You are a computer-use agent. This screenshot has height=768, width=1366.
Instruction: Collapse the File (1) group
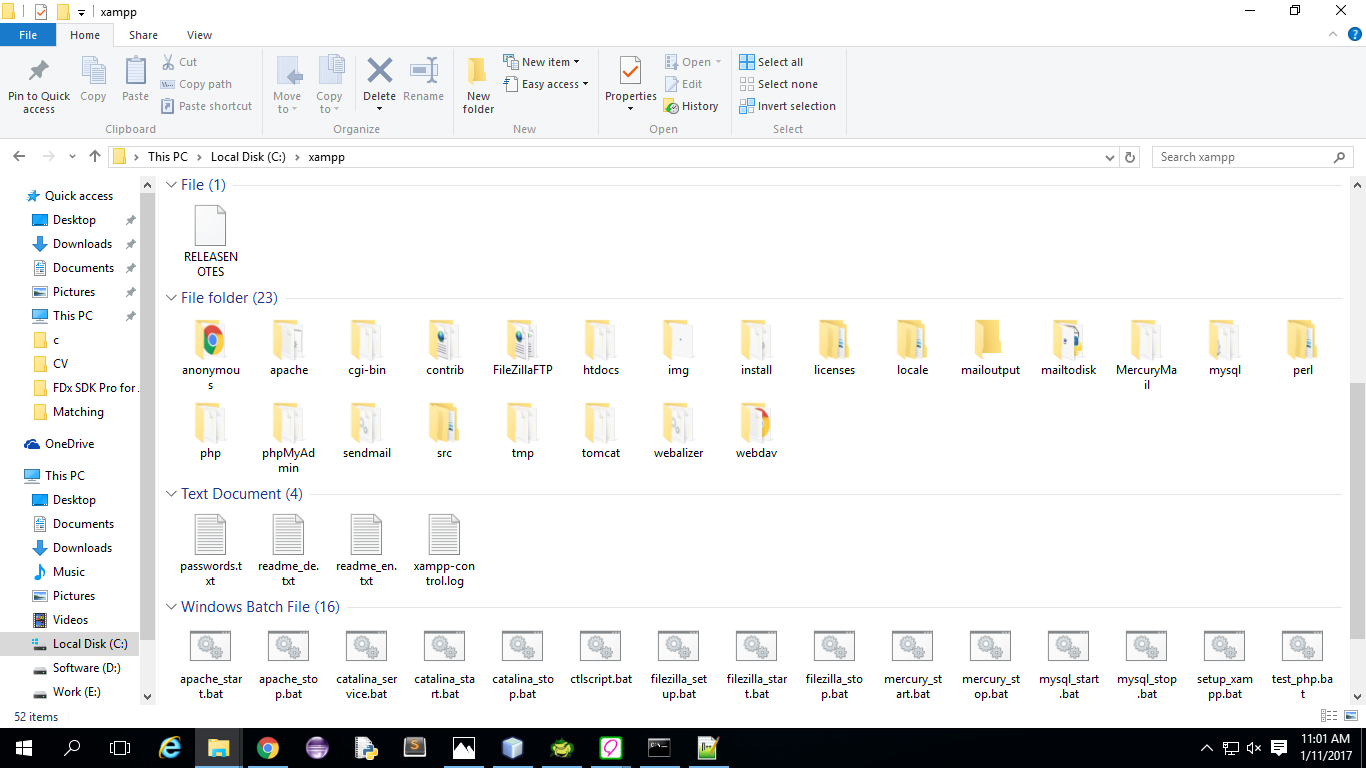click(172, 185)
